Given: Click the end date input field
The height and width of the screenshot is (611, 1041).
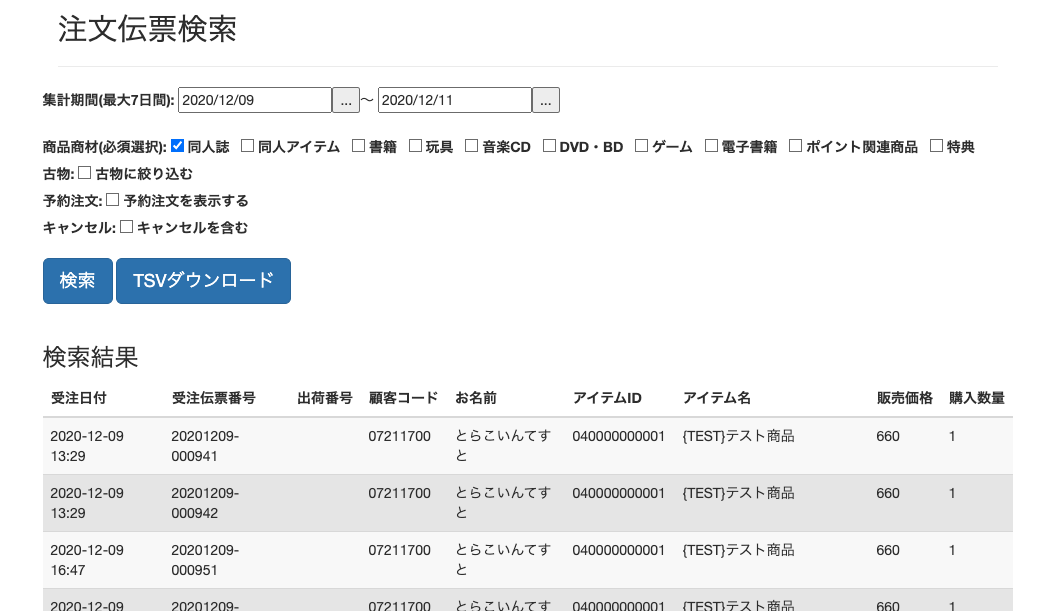Looking at the screenshot, I should (x=454, y=100).
